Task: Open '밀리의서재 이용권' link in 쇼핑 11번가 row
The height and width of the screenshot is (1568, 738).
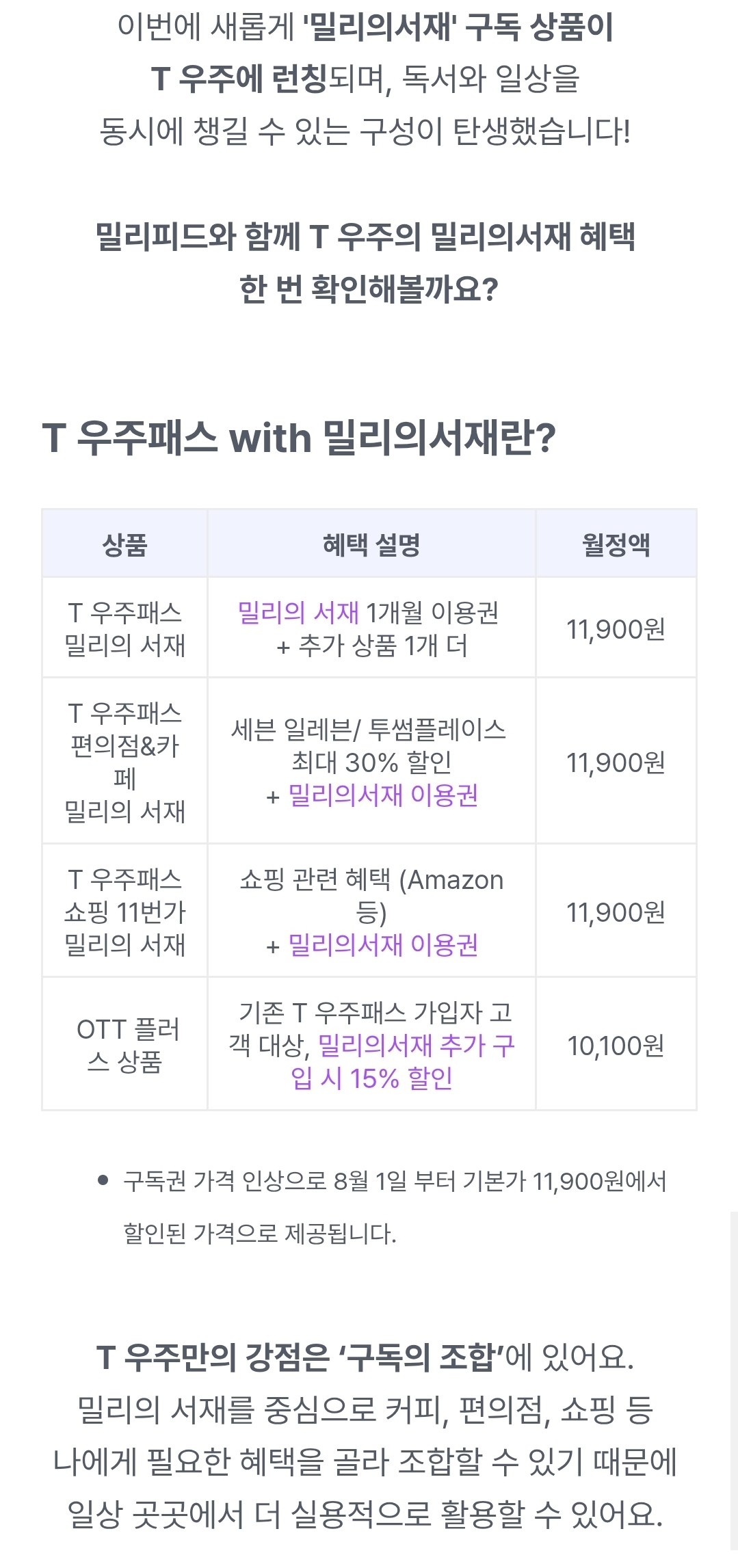Action: 383,945
